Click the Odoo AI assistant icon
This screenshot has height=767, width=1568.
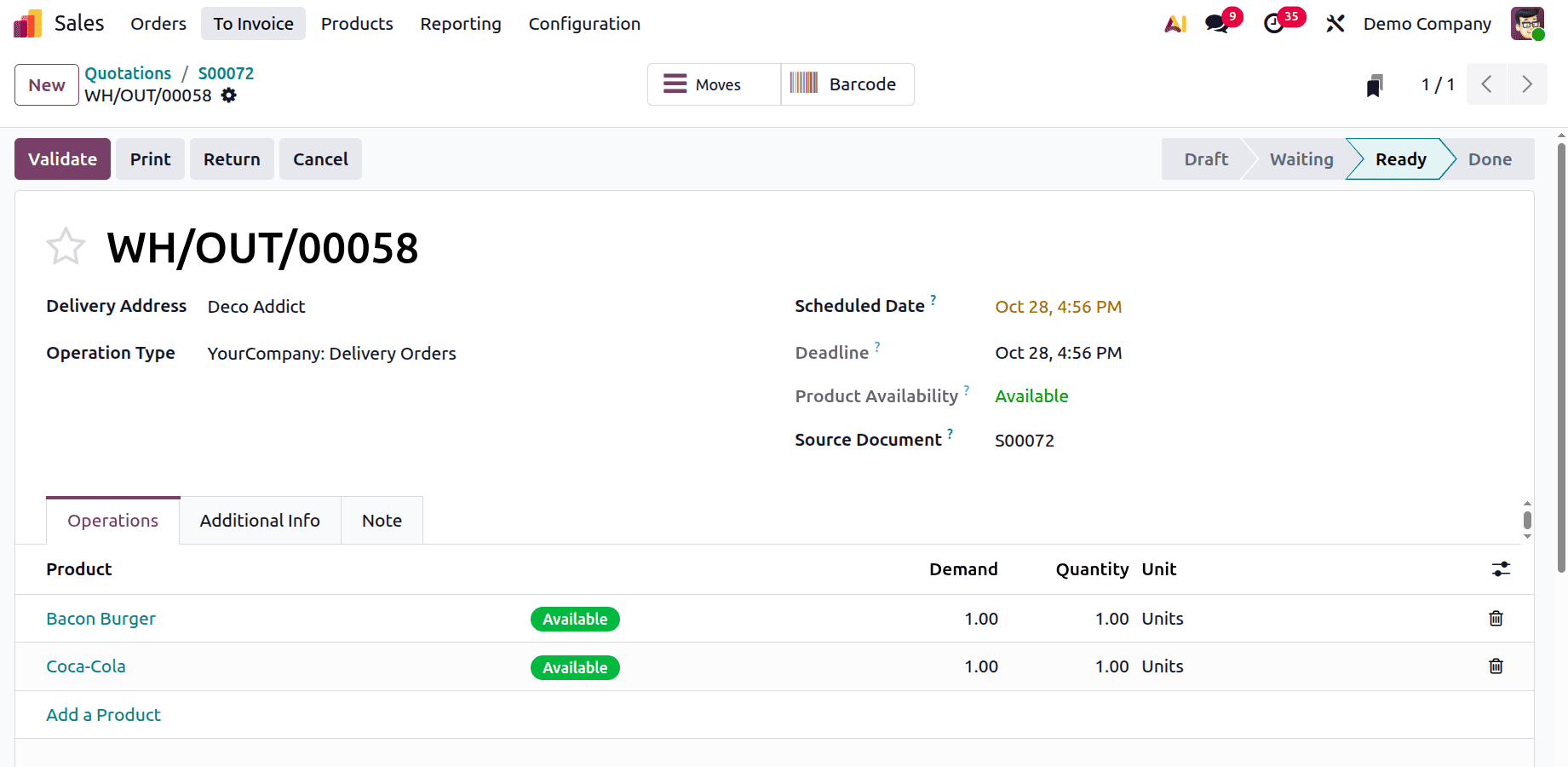click(1175, 23)
